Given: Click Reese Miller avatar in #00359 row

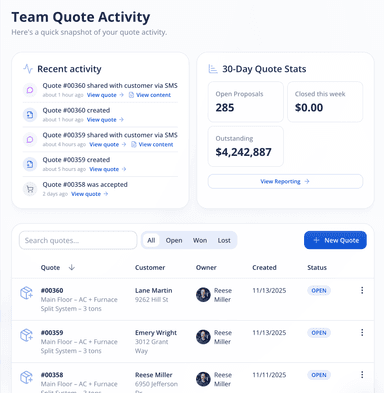Looking at the screenshot, I should pos(203,337).
